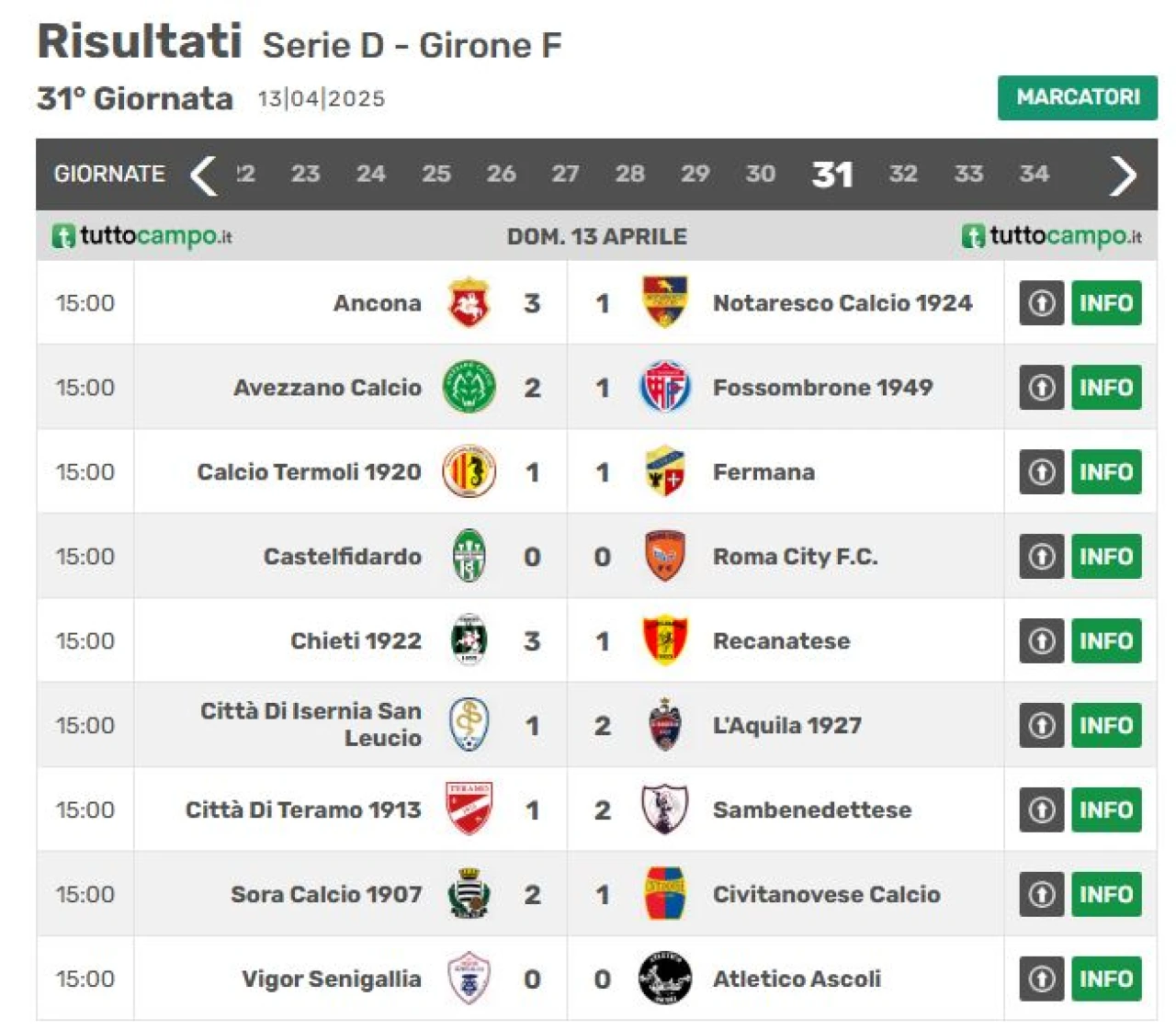Open the MARCATORI button
Viewport: 1176px width, 1030px height.
(x=1078, y=97)
